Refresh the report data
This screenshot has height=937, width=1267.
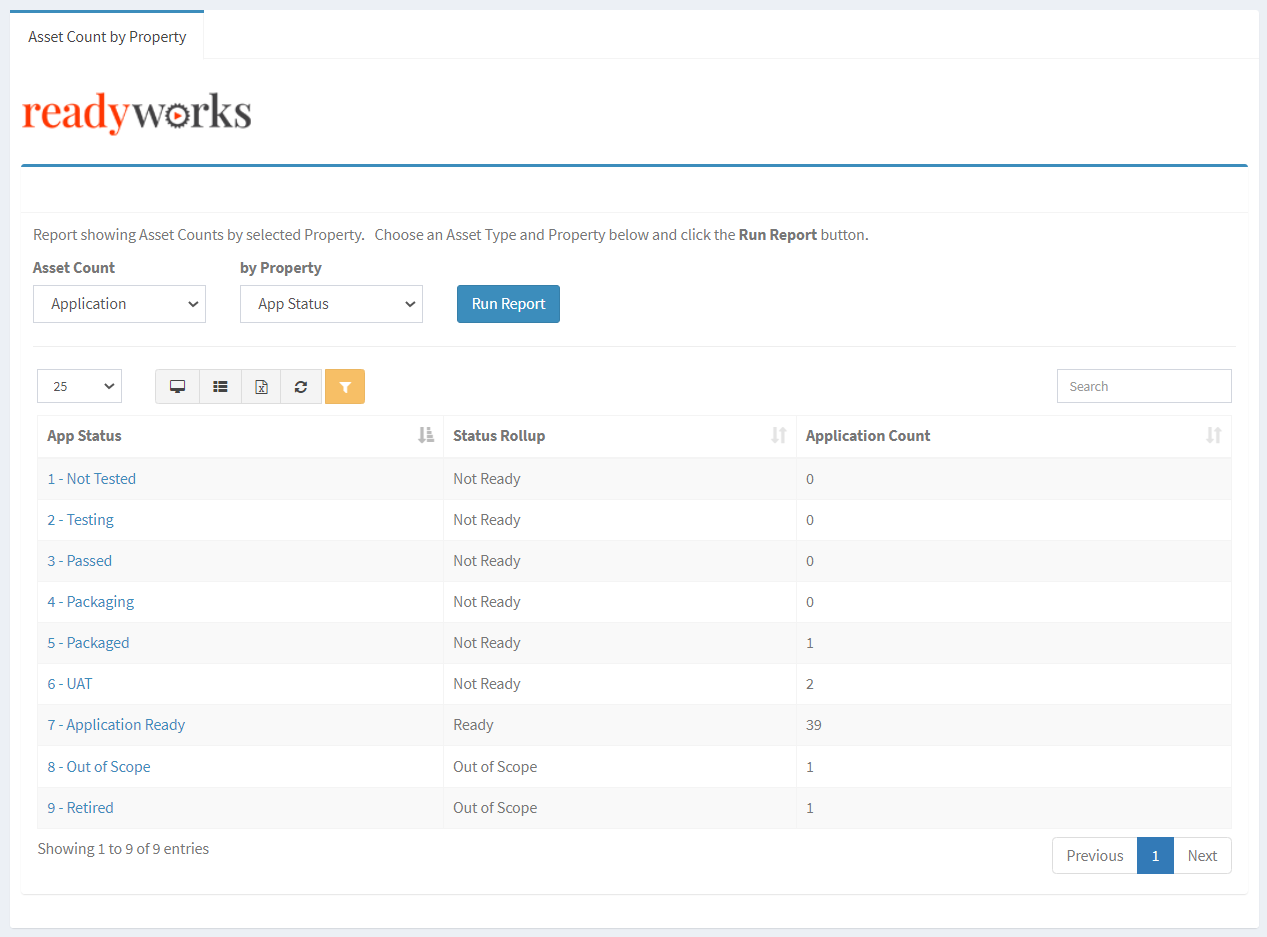click(x=301, y=386)
